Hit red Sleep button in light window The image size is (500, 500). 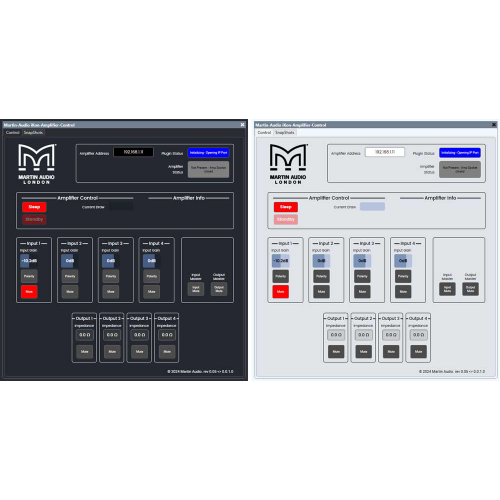(286, 207)
